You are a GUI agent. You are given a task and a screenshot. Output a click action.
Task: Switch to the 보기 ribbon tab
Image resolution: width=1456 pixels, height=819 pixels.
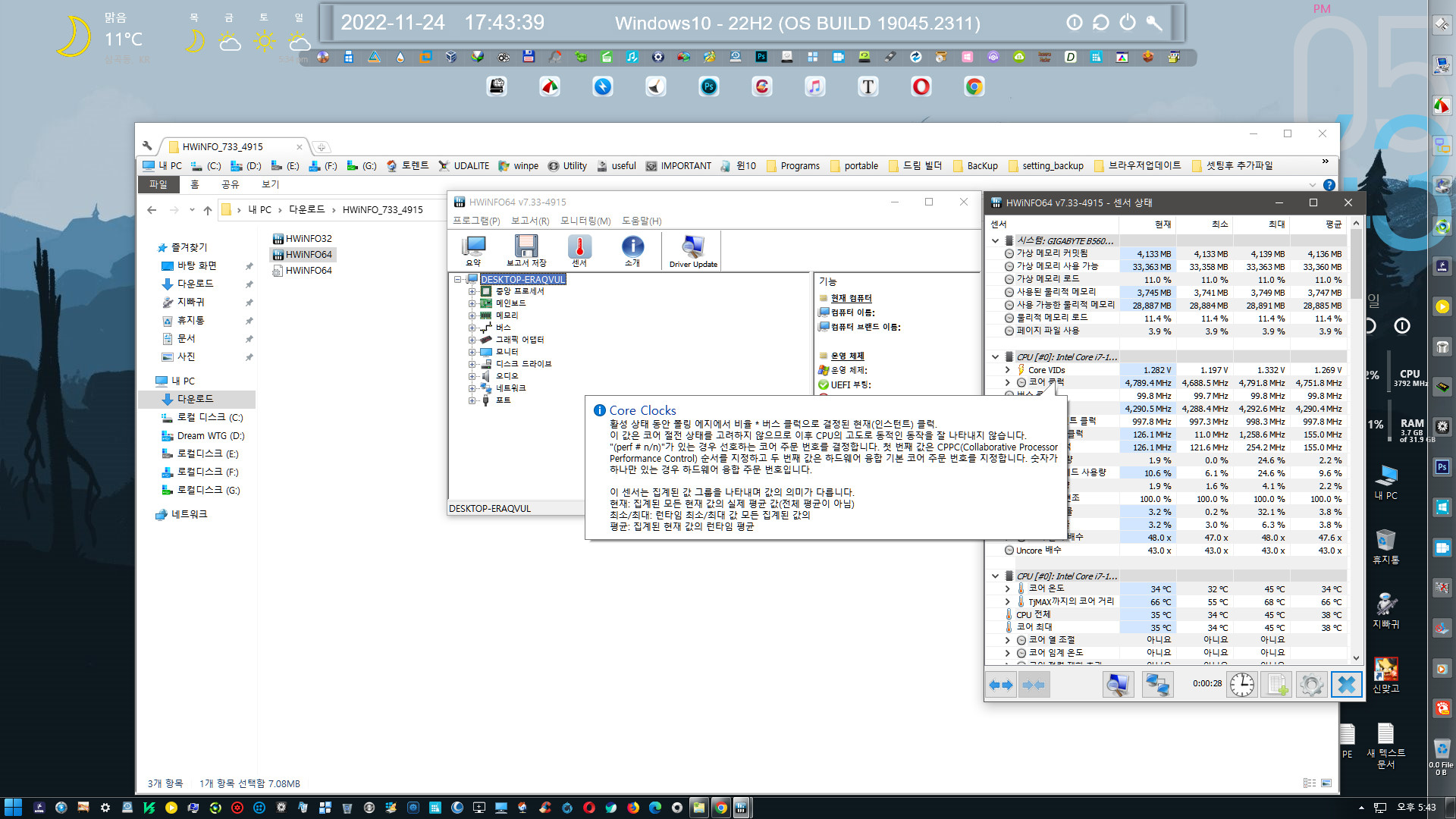(x=270, y=184)
